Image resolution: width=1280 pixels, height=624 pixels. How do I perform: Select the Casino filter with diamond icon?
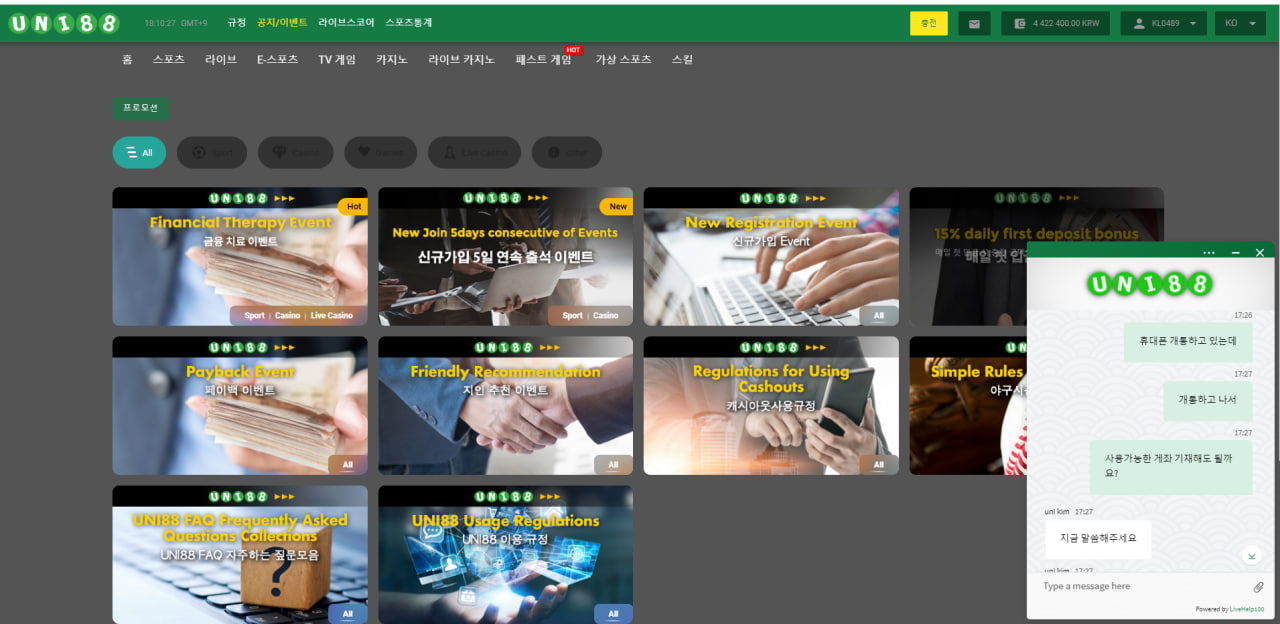point(296,153)
